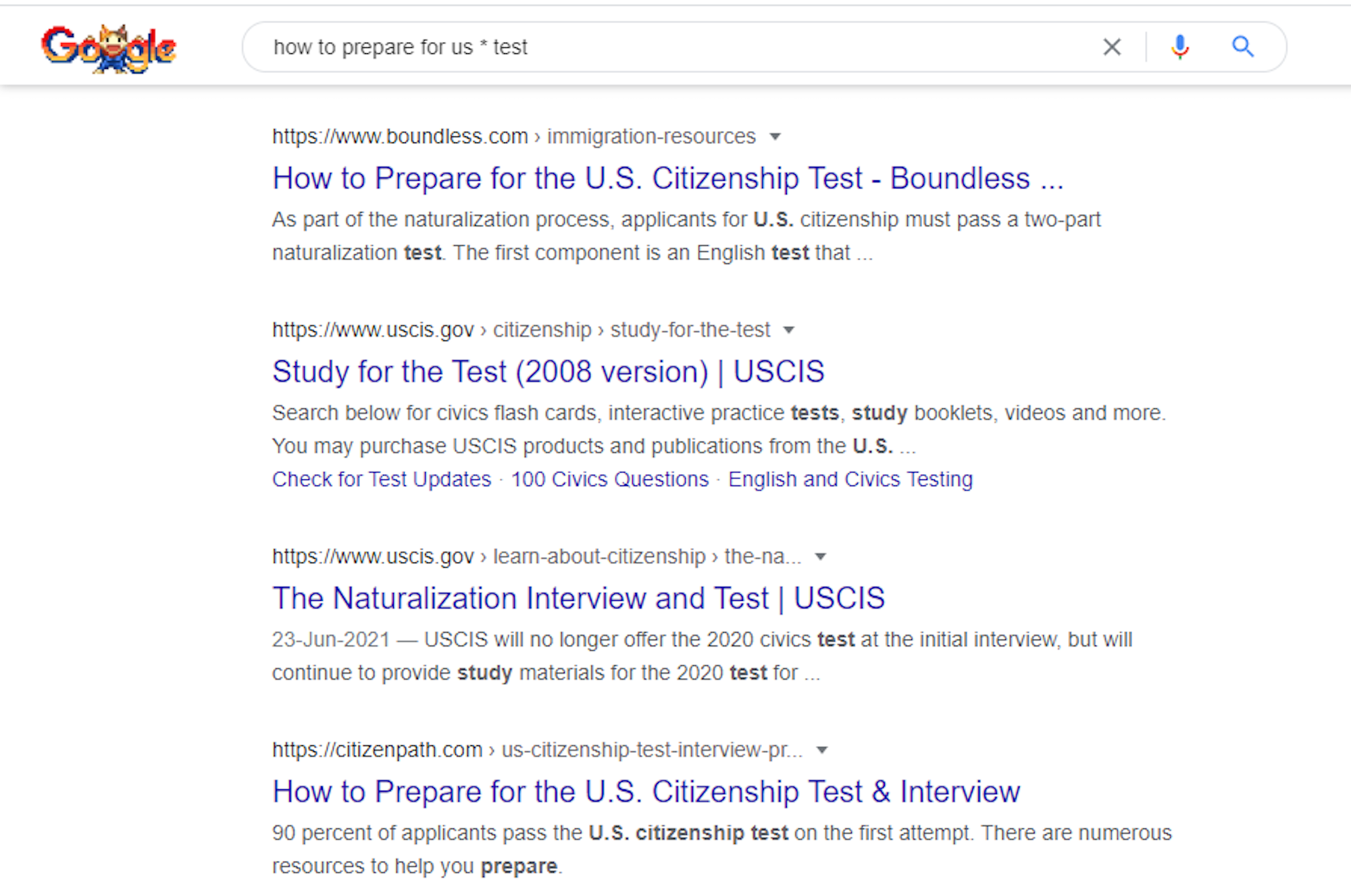Viewport: 1351px width, 896px height.
Task: Clear the search query with X icon
Action: point(1112,47)
